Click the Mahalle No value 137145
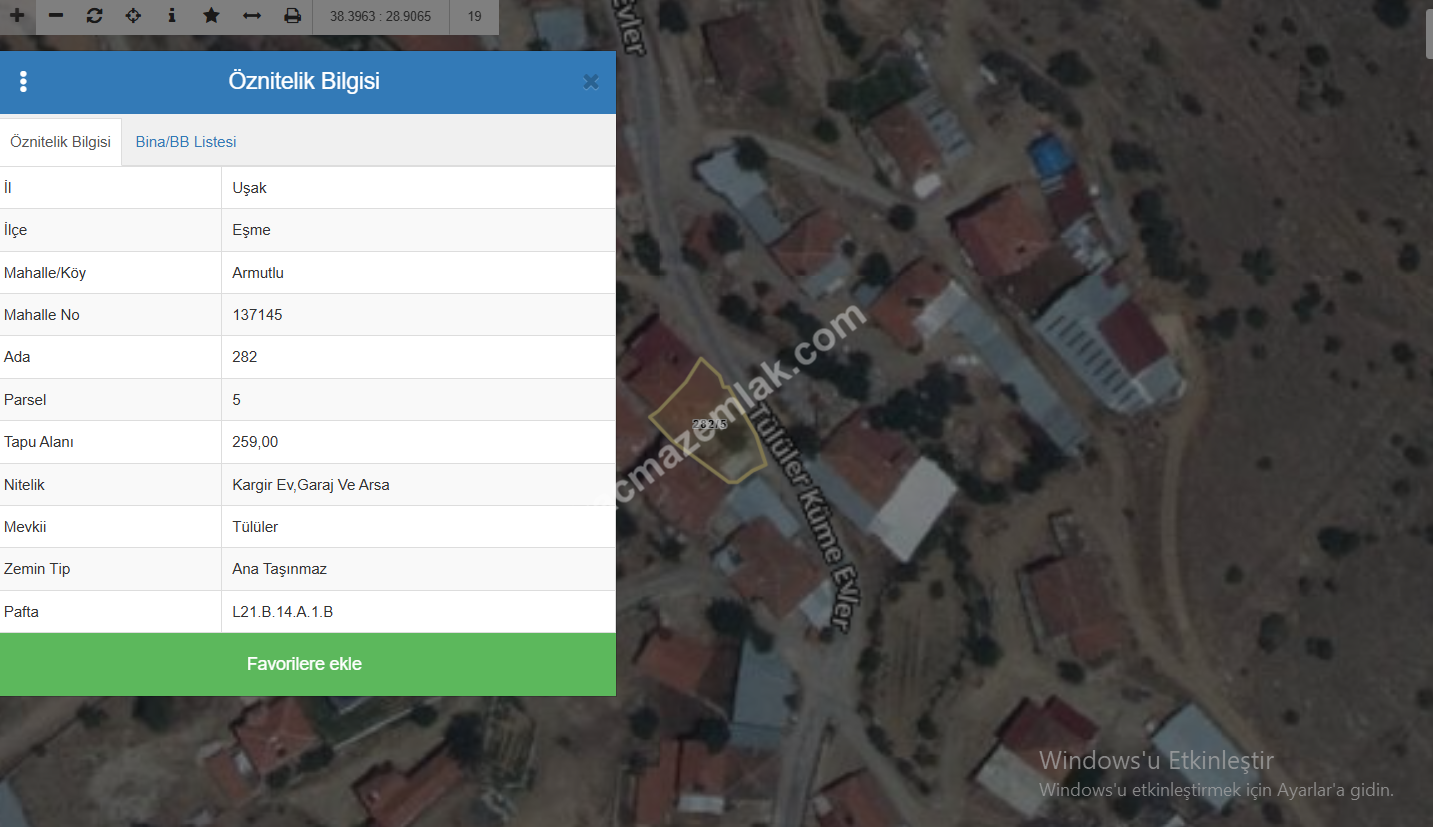 (x=257, y=315)
